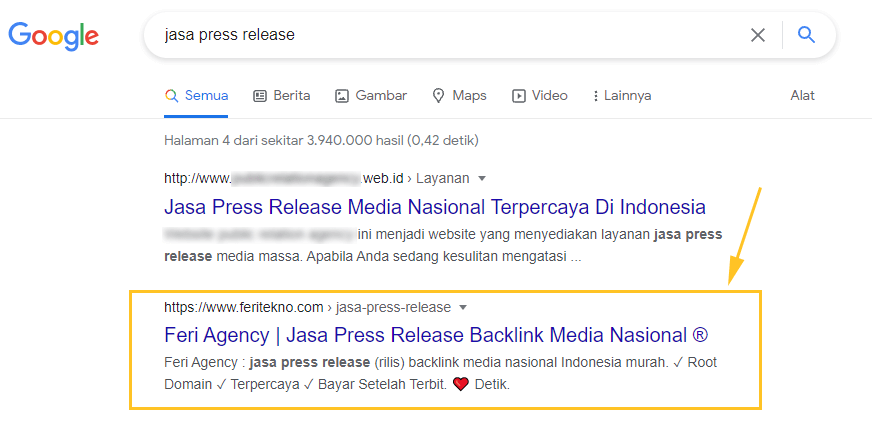This screenshot has width=872, height=422.
Task: Click the web.id › Layanan URL
Action: 317,178
